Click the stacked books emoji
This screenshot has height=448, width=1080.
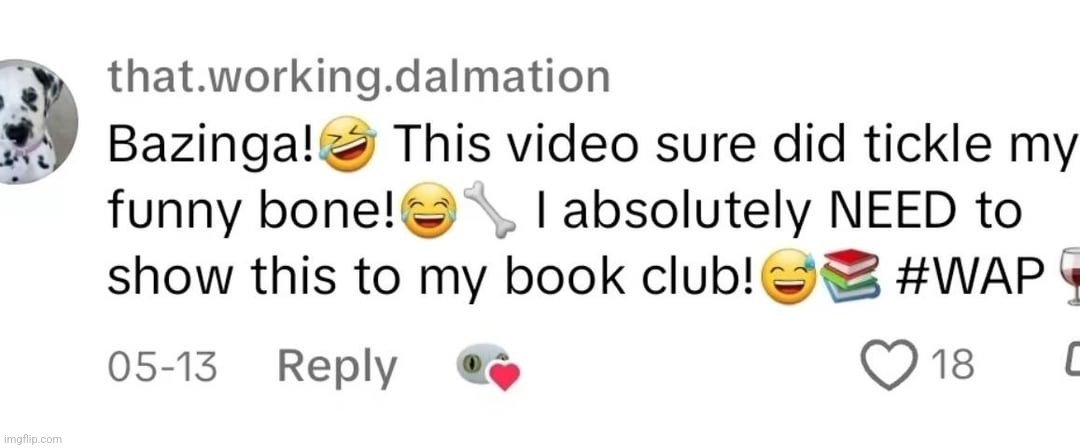pos(851,276)
